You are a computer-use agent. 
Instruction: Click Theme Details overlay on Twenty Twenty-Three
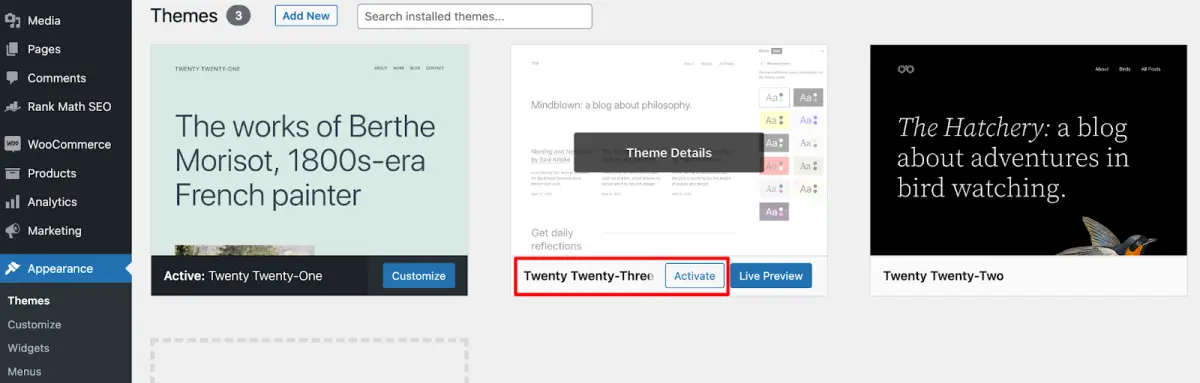[669, 153]
